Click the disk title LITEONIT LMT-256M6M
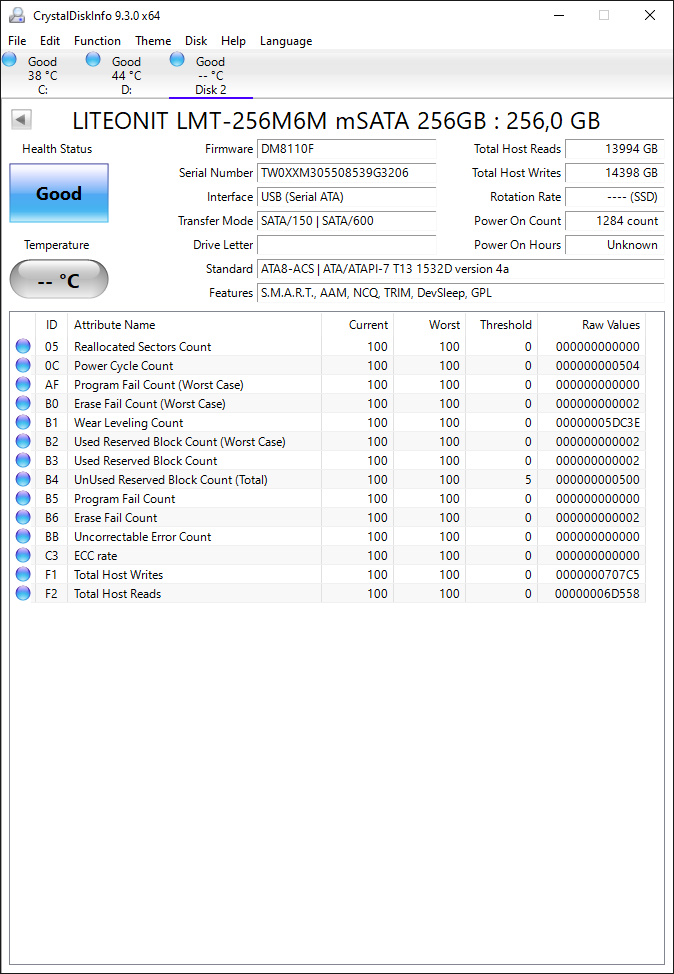 coord(336,121)
